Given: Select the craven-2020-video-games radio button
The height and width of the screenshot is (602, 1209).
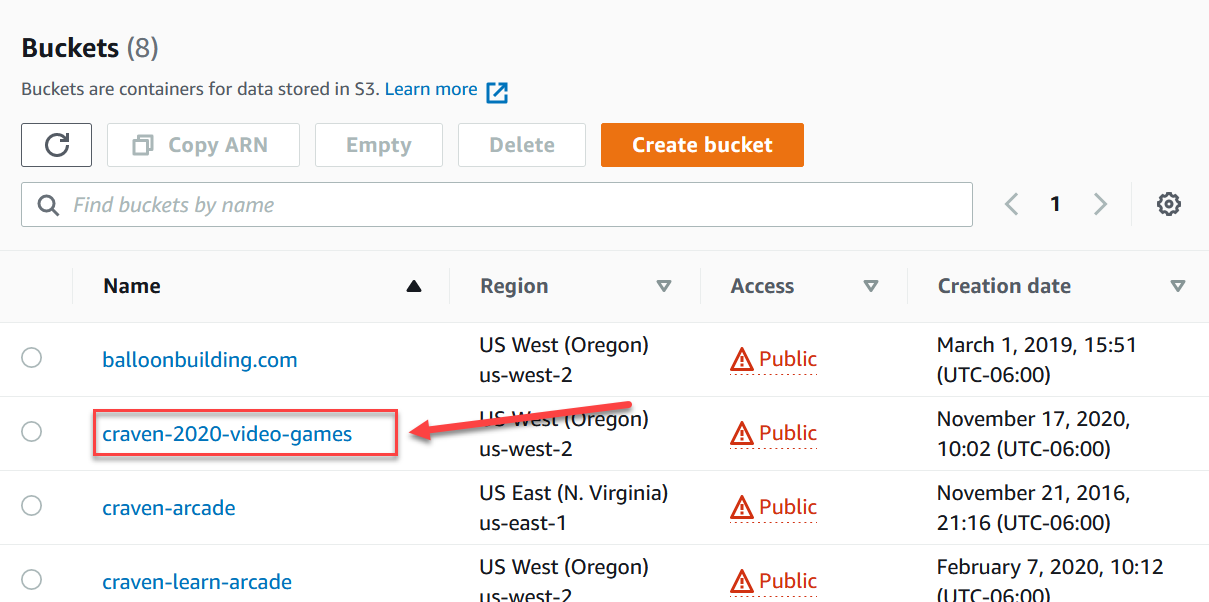Looking at the screenshot, I should click(32, 432).
